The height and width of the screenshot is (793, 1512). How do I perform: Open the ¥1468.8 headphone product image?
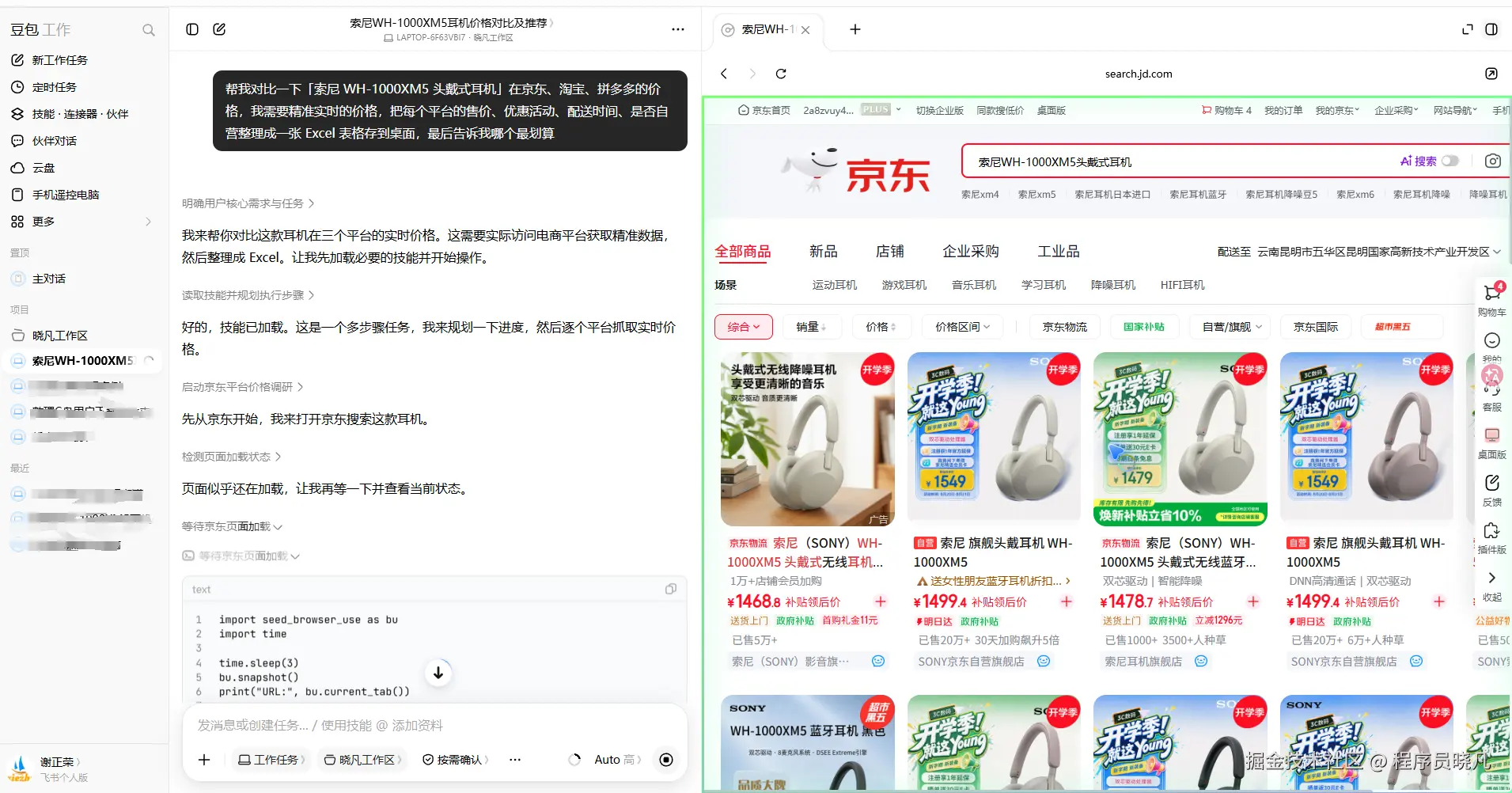(808, 439)
